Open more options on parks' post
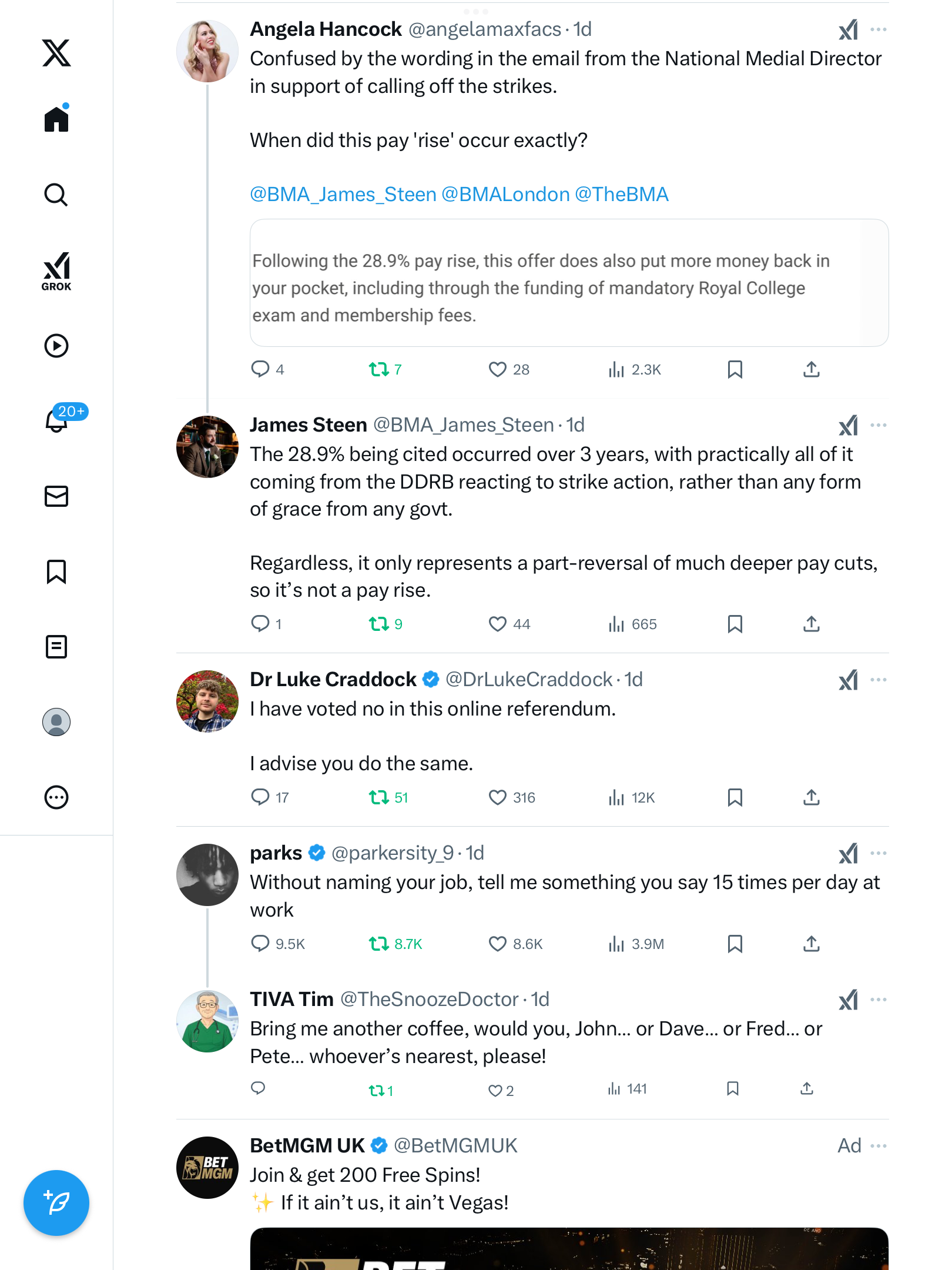This screenshot has width=952, height=1270. (x=879, y=853)
